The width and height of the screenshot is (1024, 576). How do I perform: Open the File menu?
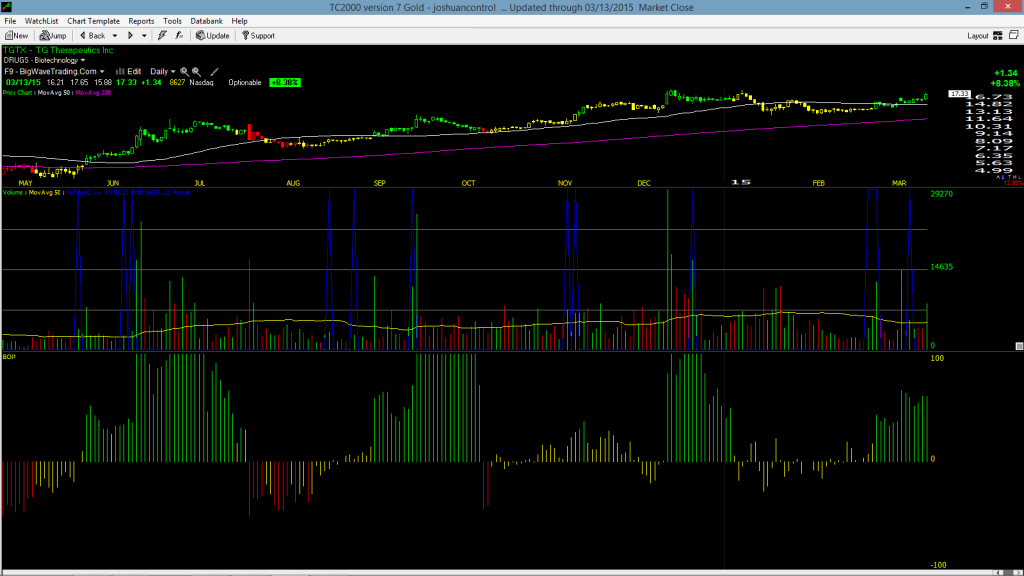coord(10,21)
